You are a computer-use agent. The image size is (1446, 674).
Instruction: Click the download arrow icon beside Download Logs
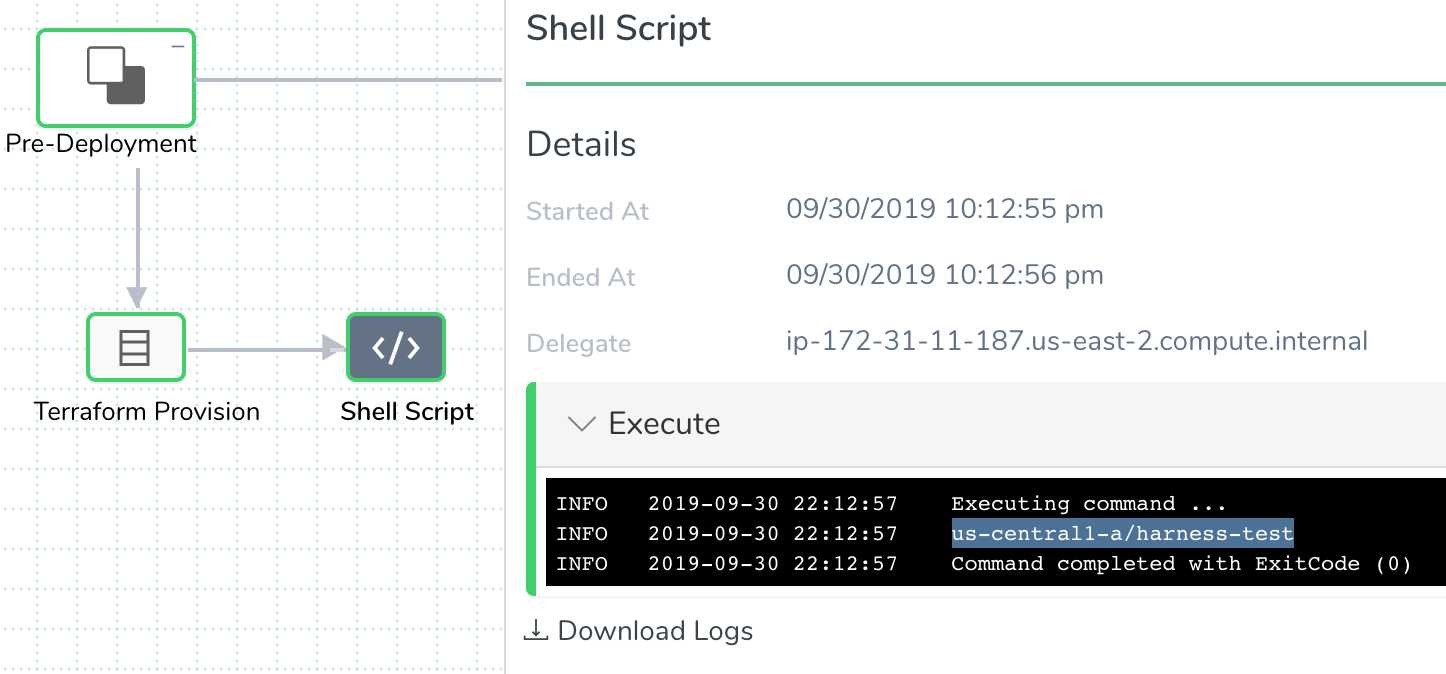click(x=537, y=630)
